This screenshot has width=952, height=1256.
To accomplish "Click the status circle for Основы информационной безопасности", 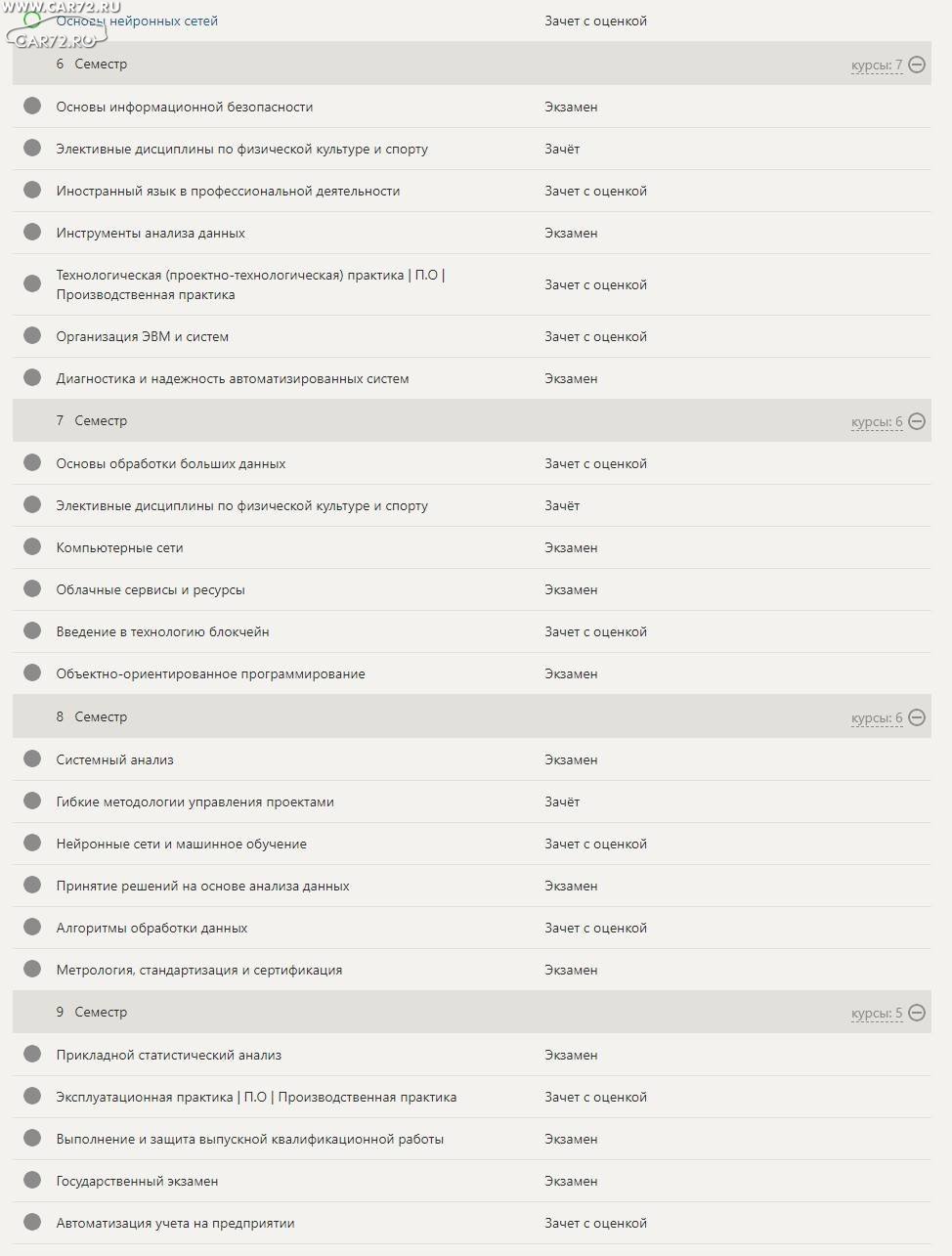I will tap(32, 106).
